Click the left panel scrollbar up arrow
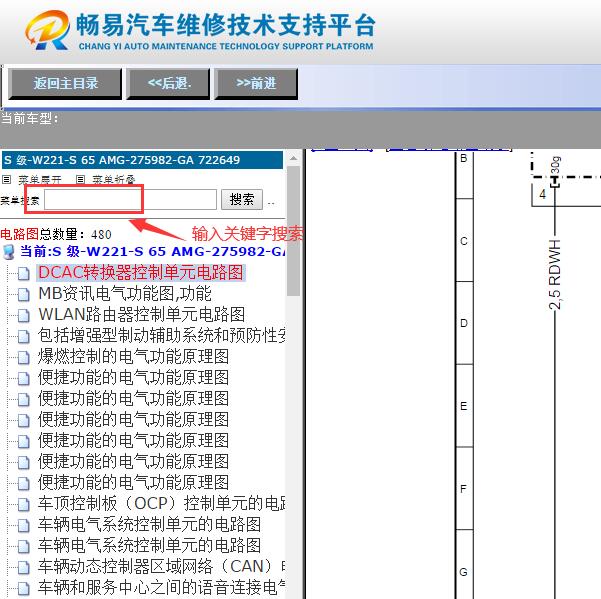601x599 pixels. pyautogui.click(x=294, y=158)
